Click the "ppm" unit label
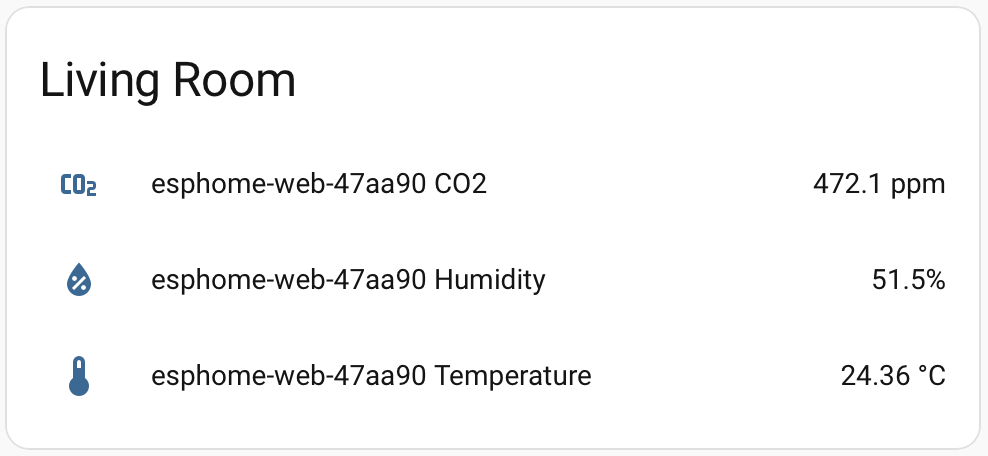 click(919, 185)
